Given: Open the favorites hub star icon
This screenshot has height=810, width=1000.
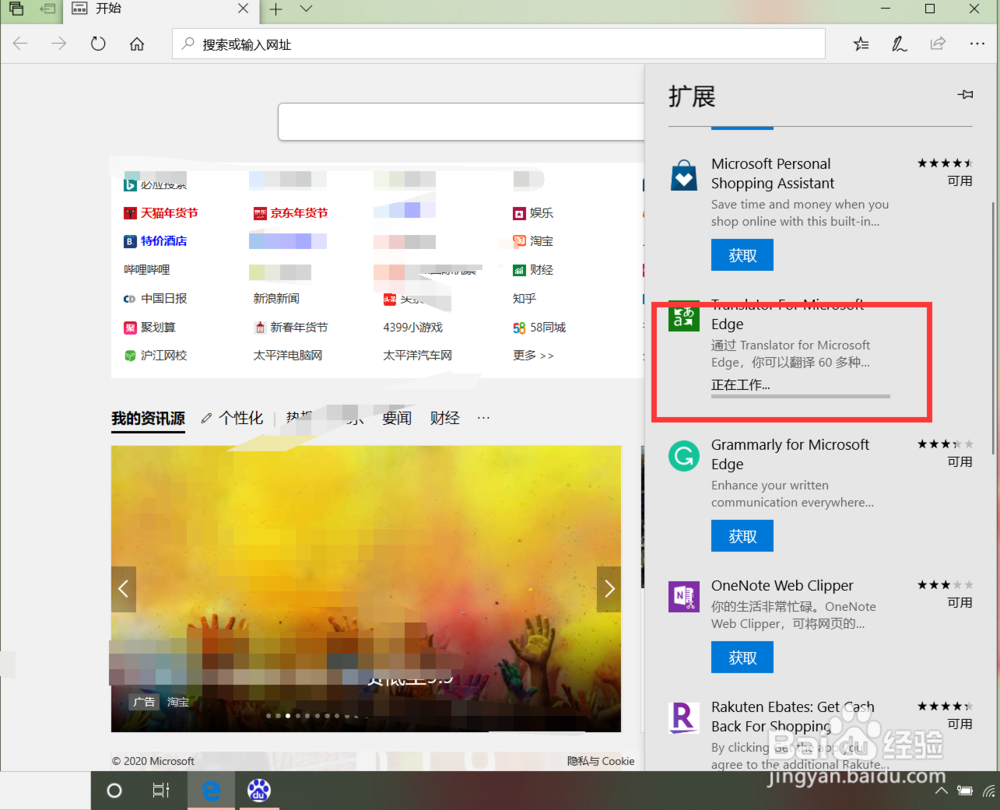Looking at the screenshot, I should point(861,44).
